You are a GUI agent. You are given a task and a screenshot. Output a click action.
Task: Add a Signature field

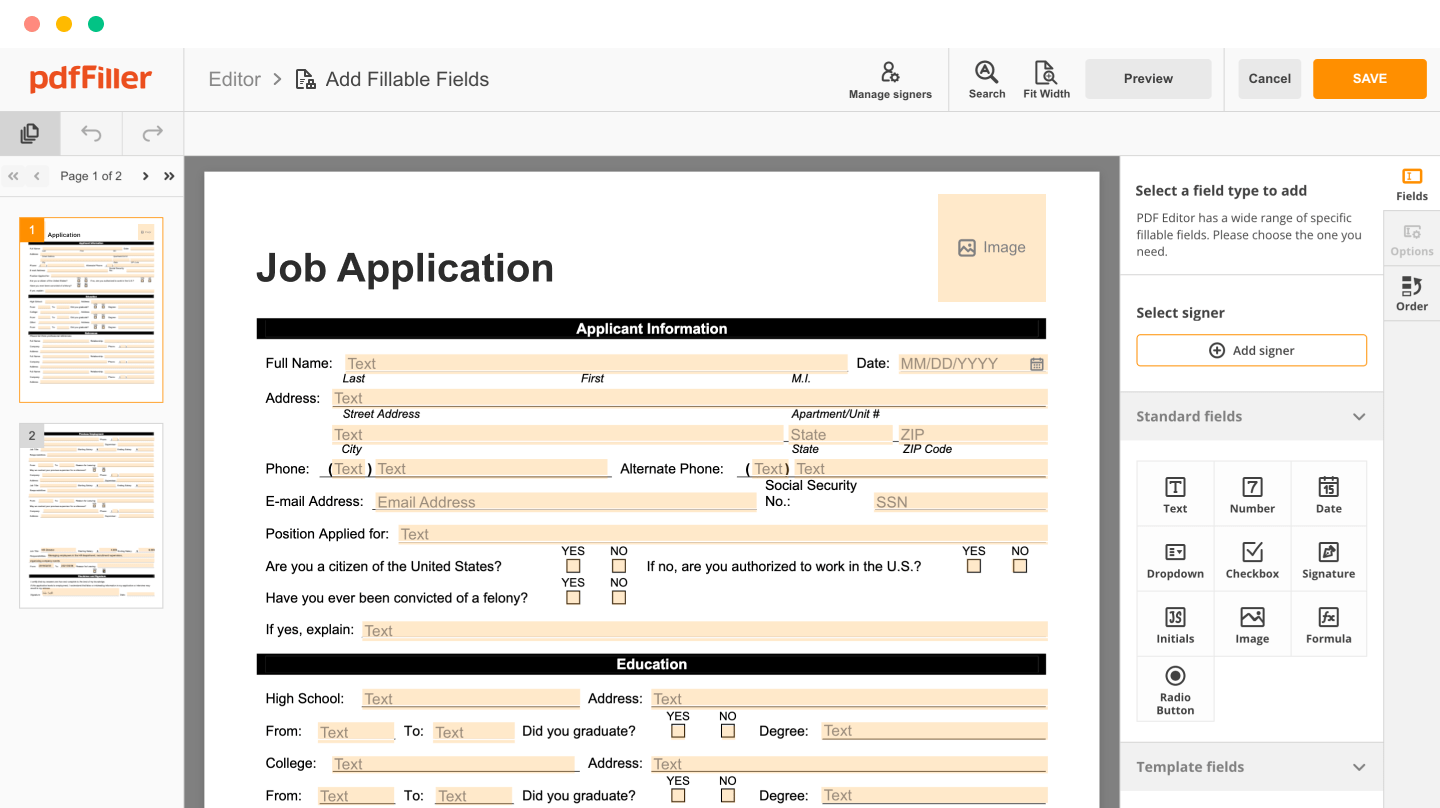pos(1328,558)
